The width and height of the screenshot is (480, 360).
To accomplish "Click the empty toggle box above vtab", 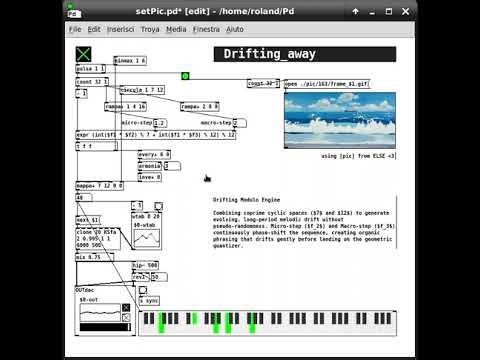I will 159,206.
